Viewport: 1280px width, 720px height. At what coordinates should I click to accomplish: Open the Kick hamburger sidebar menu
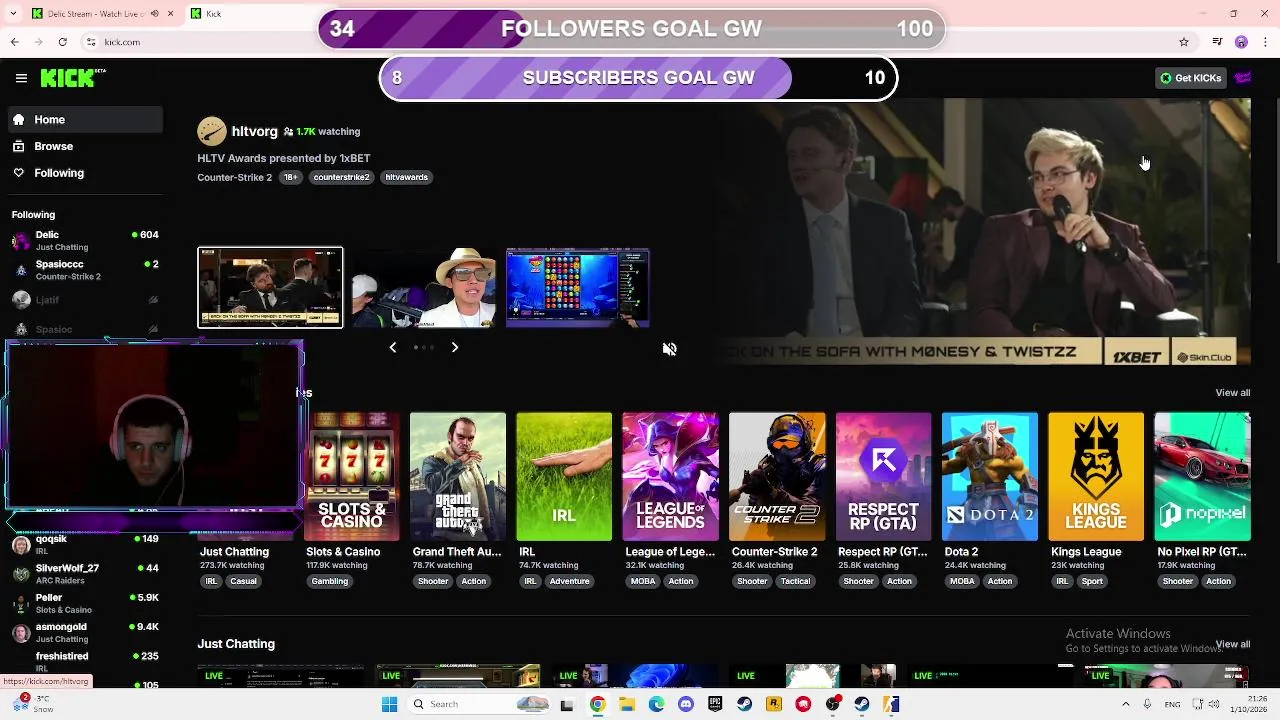pyautogui.click(x=21, y=78)
